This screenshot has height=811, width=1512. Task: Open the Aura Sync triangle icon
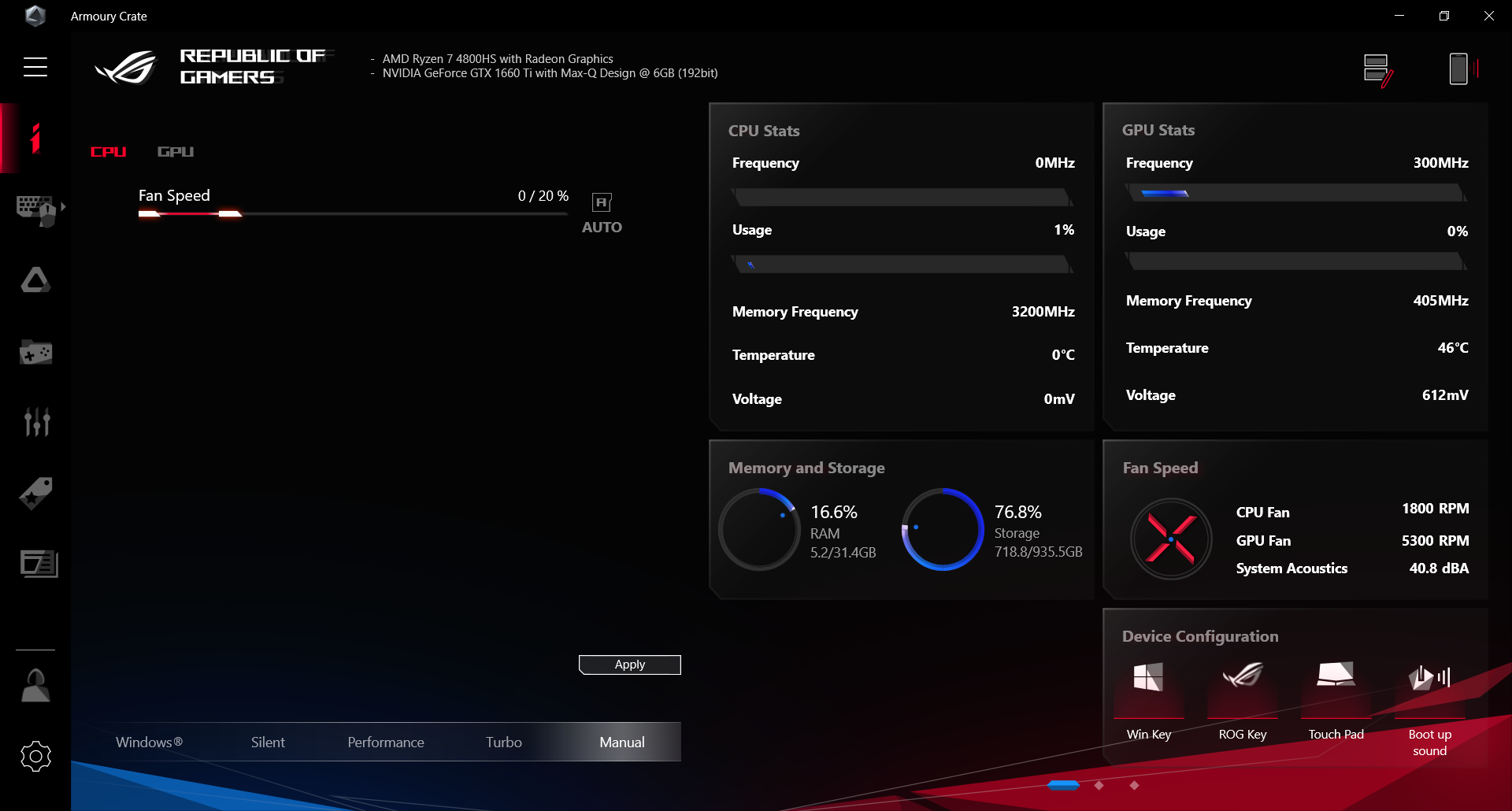[x=35, y=280]
